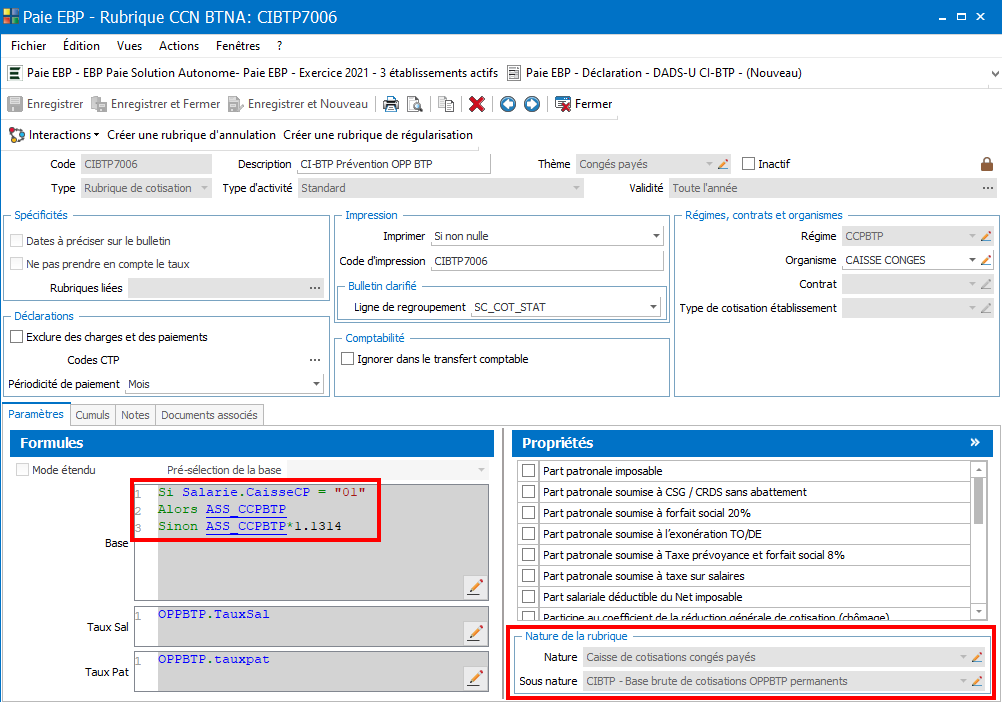Screen dimensions: 1002x702
Task: Open the Interactions dropdown
Action: click(x=54, y=135)
